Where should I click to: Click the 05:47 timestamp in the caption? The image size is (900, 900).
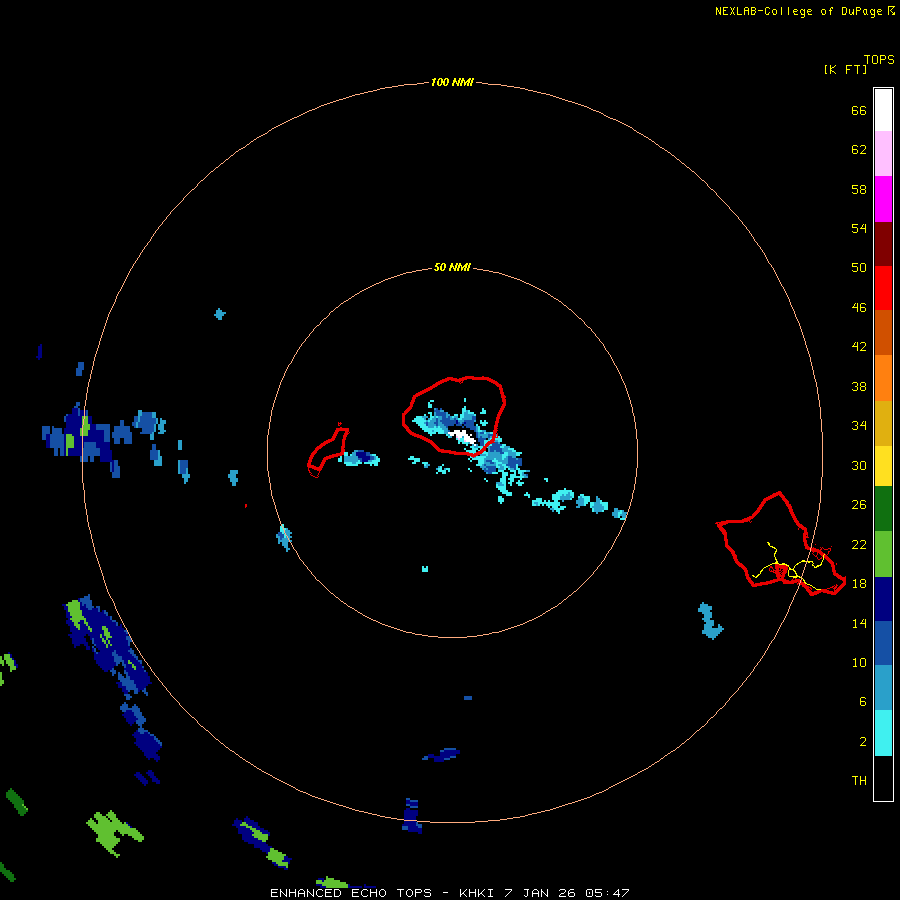click(x=607, y=893)
